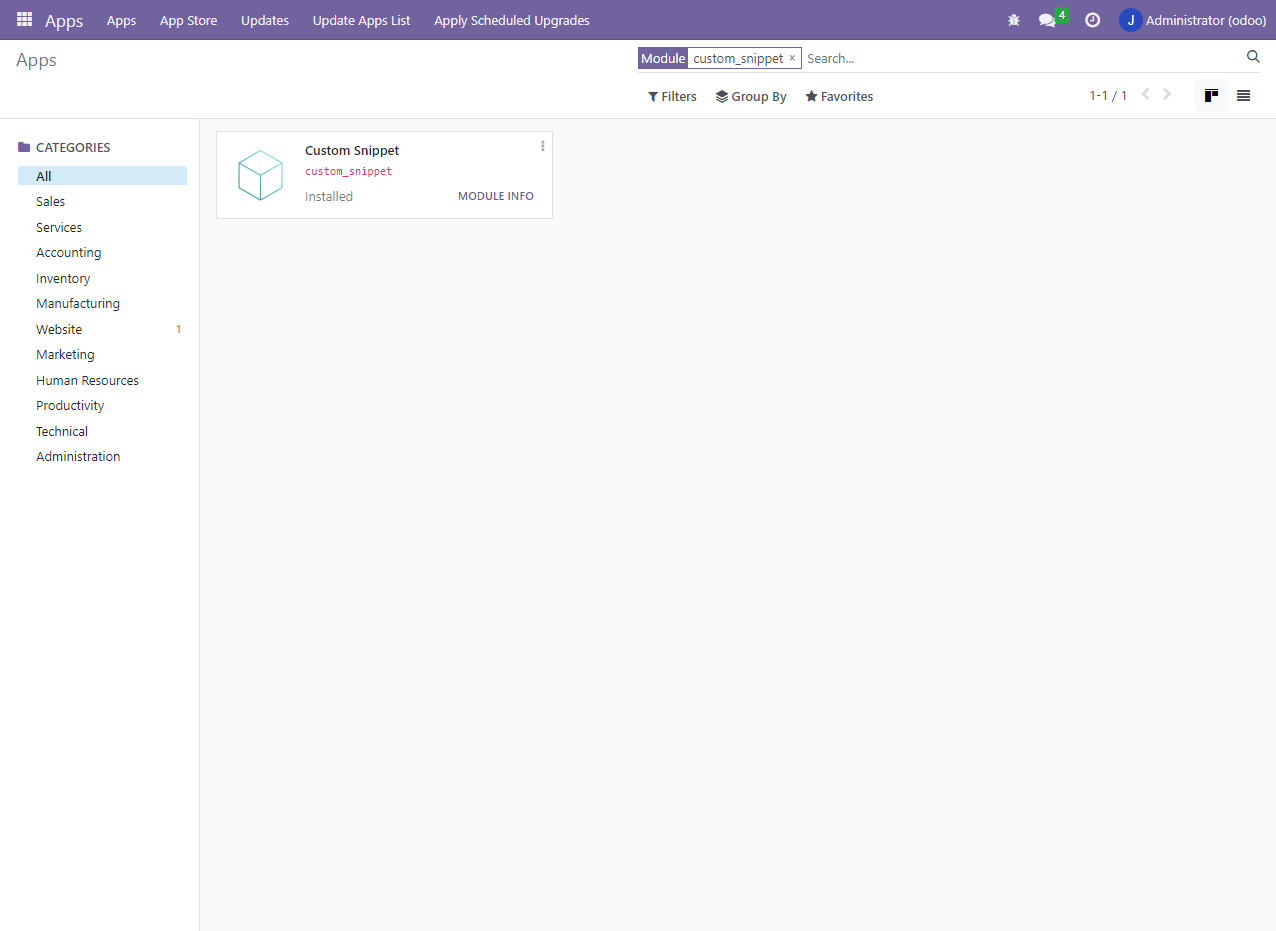
Task: Click the Custom Snippet module title
Action: [x=352, y=151]
